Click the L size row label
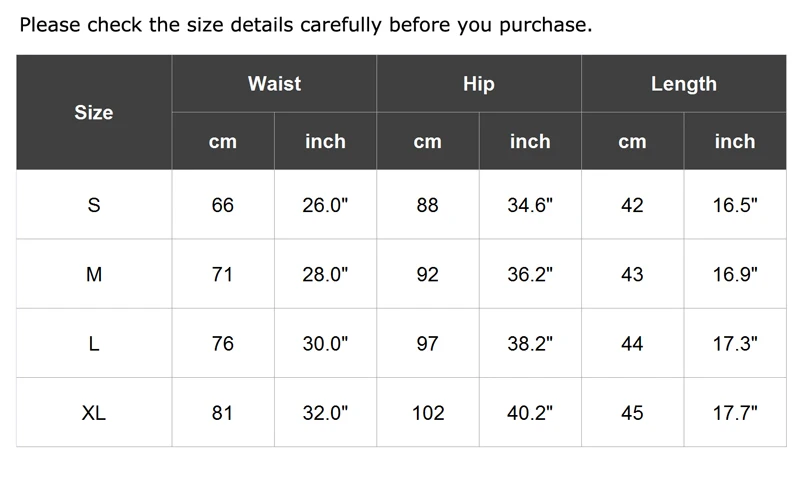This screenshot has height=479, width=800. (94, 343)
